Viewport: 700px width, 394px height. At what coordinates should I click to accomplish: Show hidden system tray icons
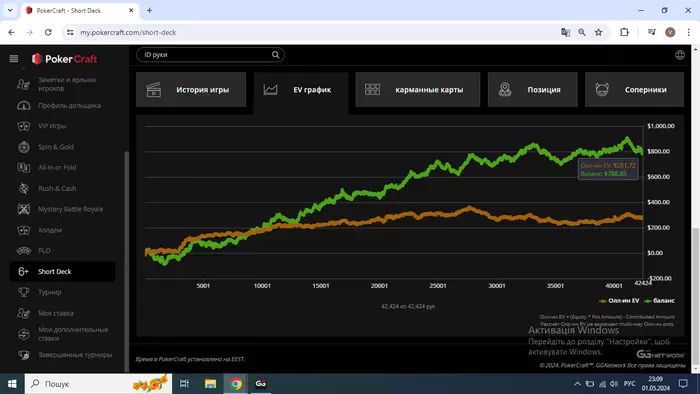pos(577,384)
